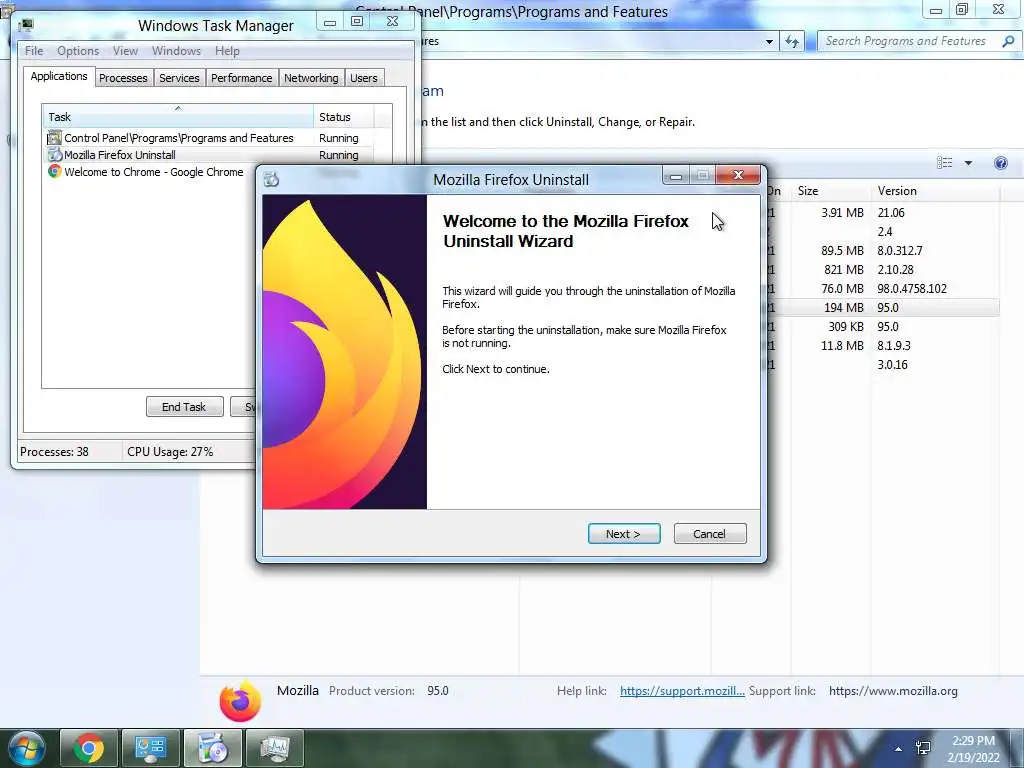Select Control Panel Programs and Features task

[210, 138]
